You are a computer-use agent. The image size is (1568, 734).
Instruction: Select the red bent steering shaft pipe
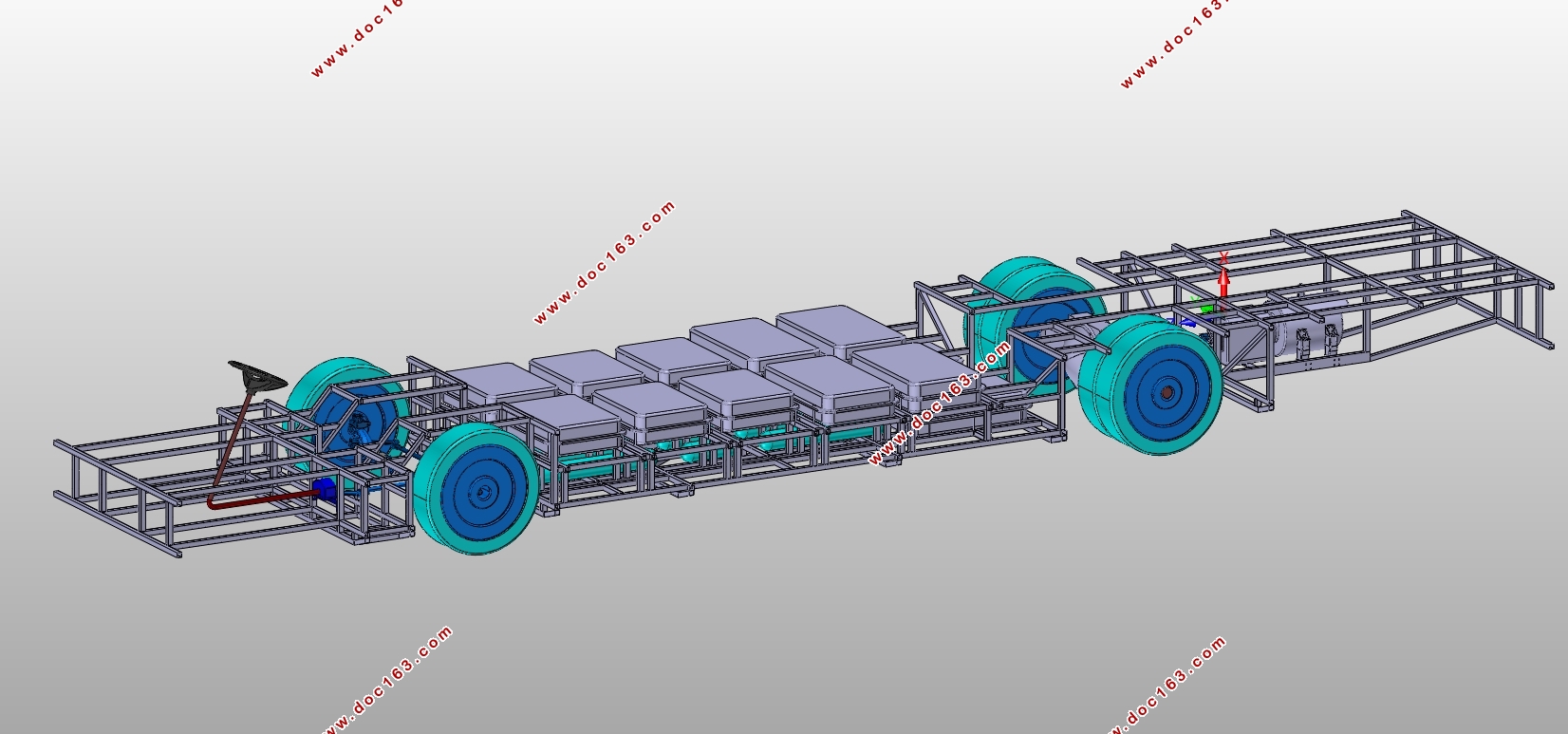point(261,499)
